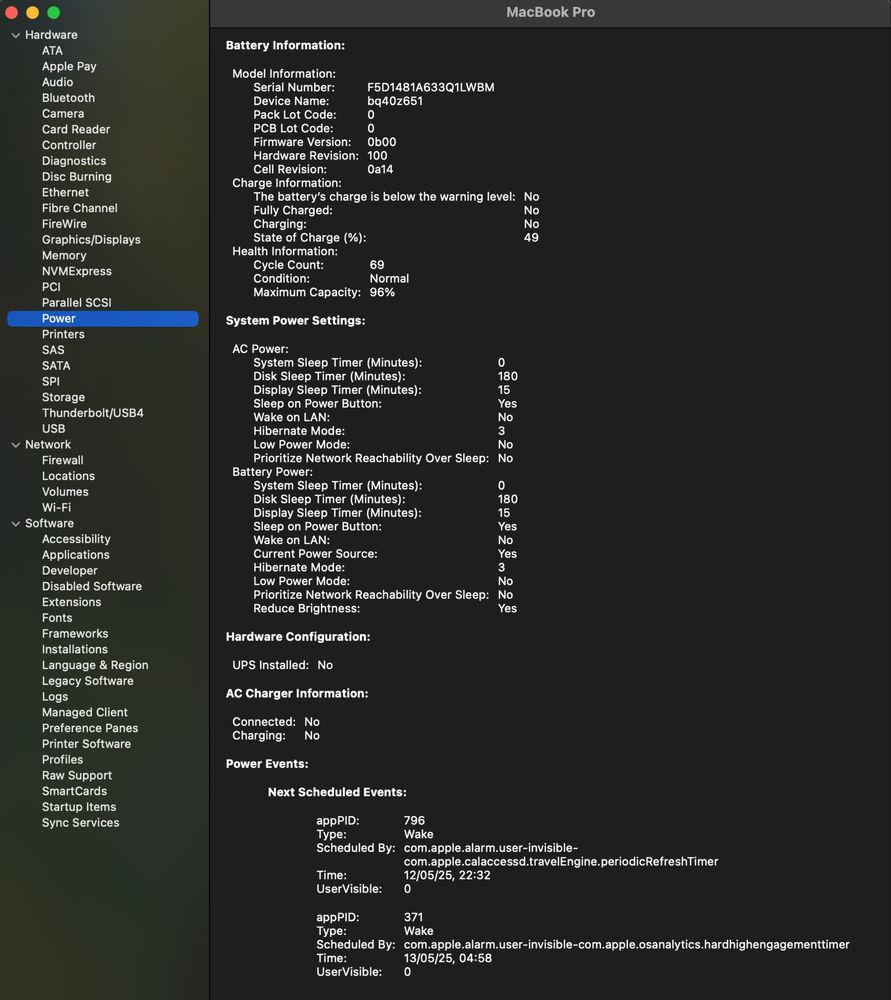Open FireWire information

64,224
